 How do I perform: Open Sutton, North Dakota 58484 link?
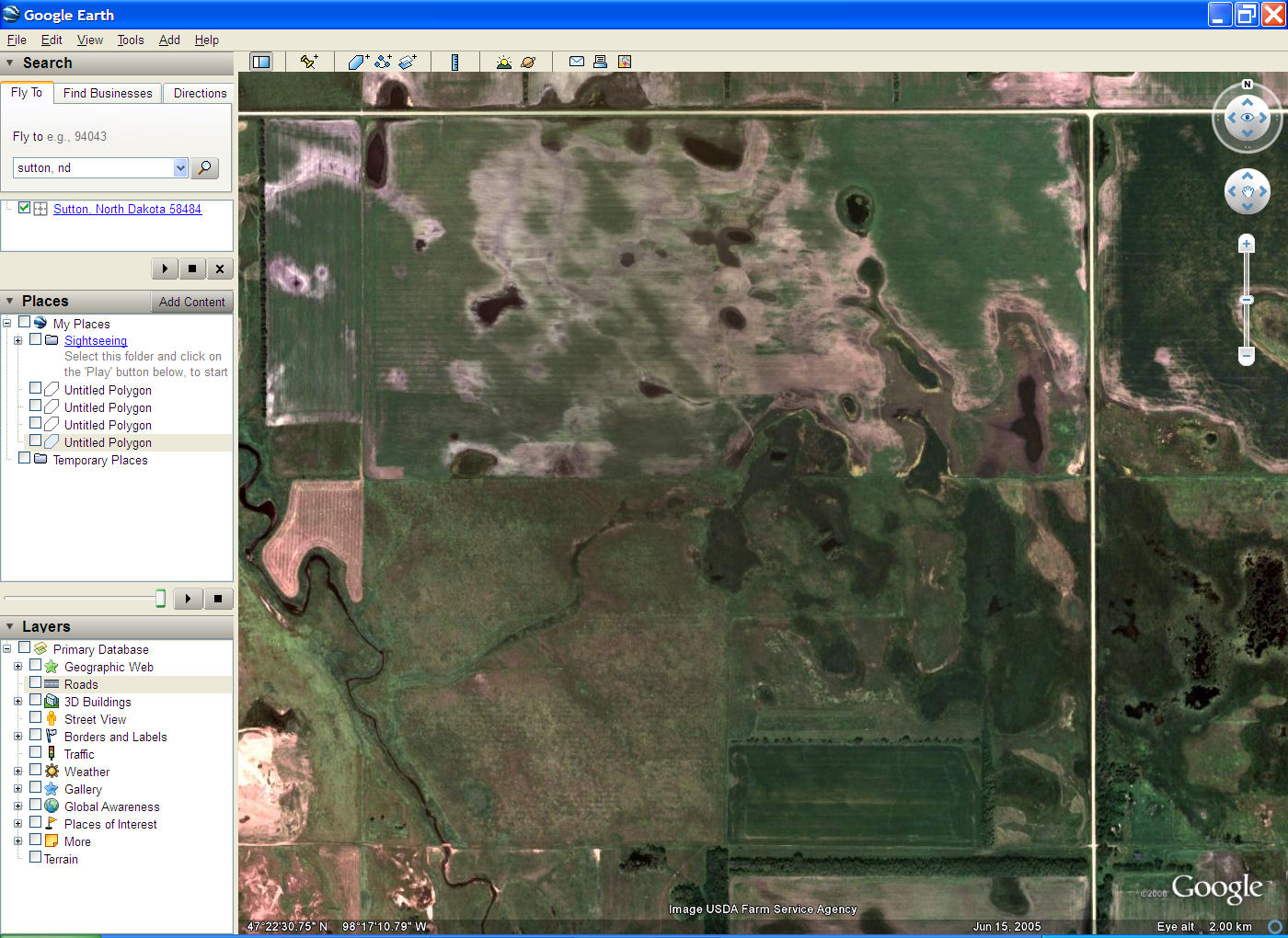point(127,209)
